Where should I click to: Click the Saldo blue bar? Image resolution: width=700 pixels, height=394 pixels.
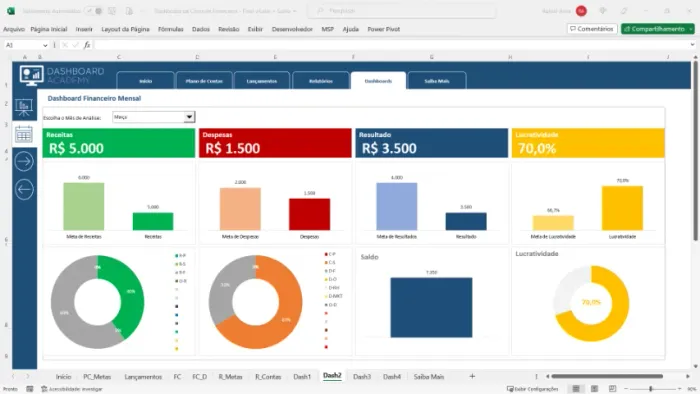coord(431,307)
